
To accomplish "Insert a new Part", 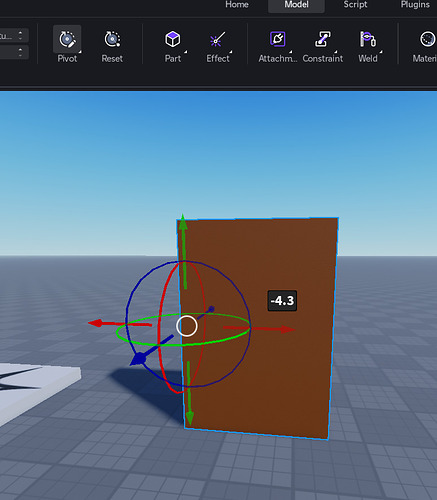I will pyautogui.click(x=173, y=39).
